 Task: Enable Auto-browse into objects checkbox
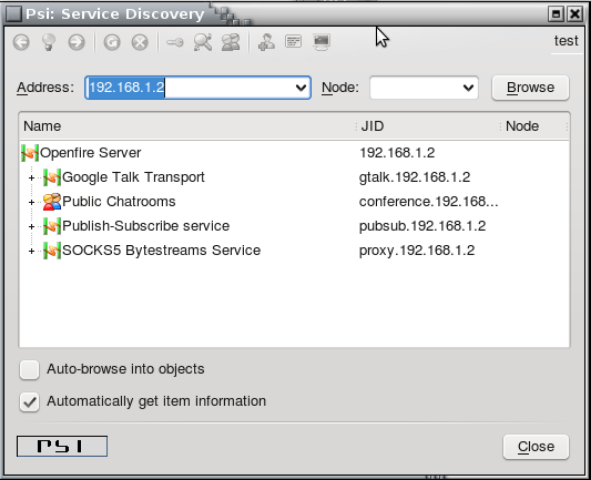pyautogui.click(x=29, y=369)
